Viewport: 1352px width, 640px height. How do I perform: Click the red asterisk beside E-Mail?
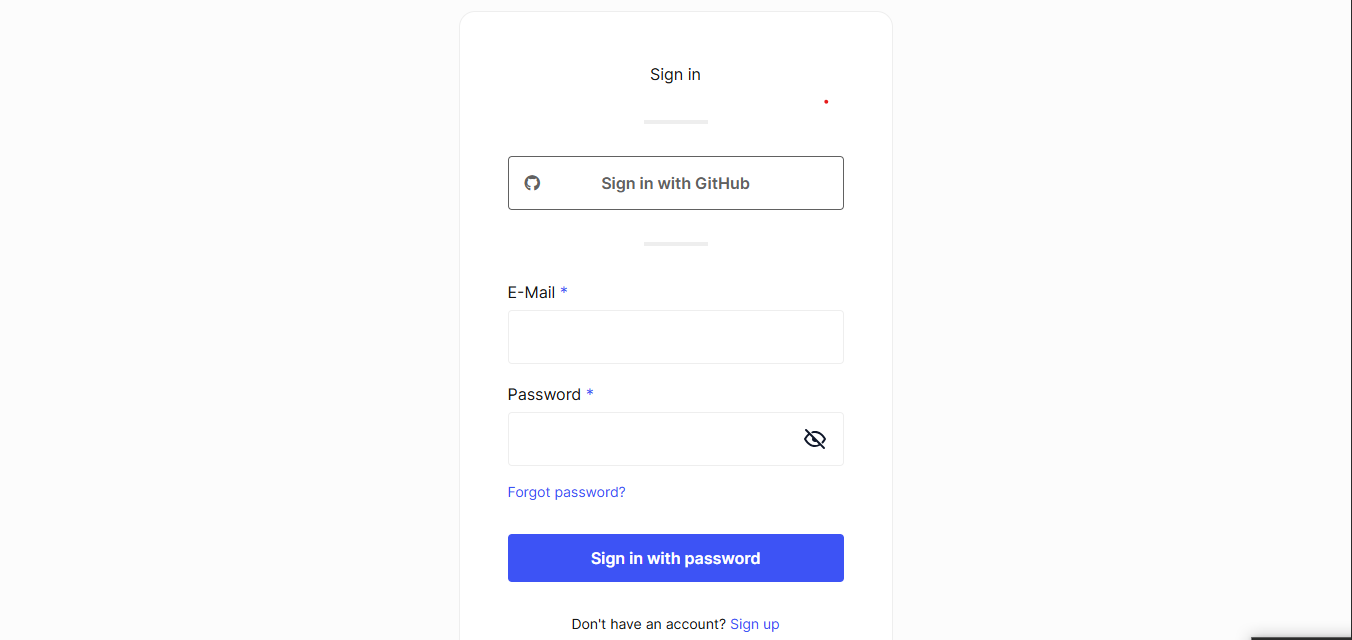point(563,291)
